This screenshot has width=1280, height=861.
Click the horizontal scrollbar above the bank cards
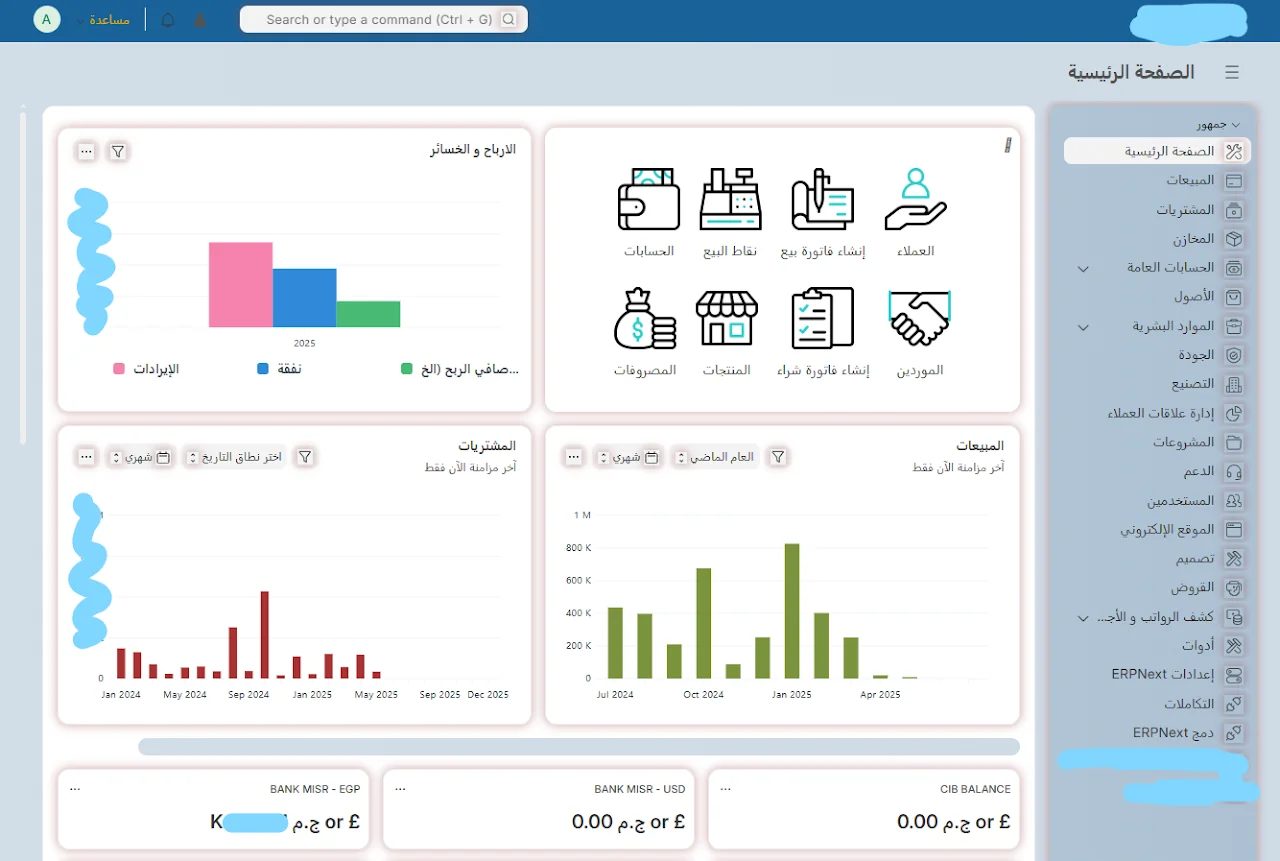tap(579, 747)
